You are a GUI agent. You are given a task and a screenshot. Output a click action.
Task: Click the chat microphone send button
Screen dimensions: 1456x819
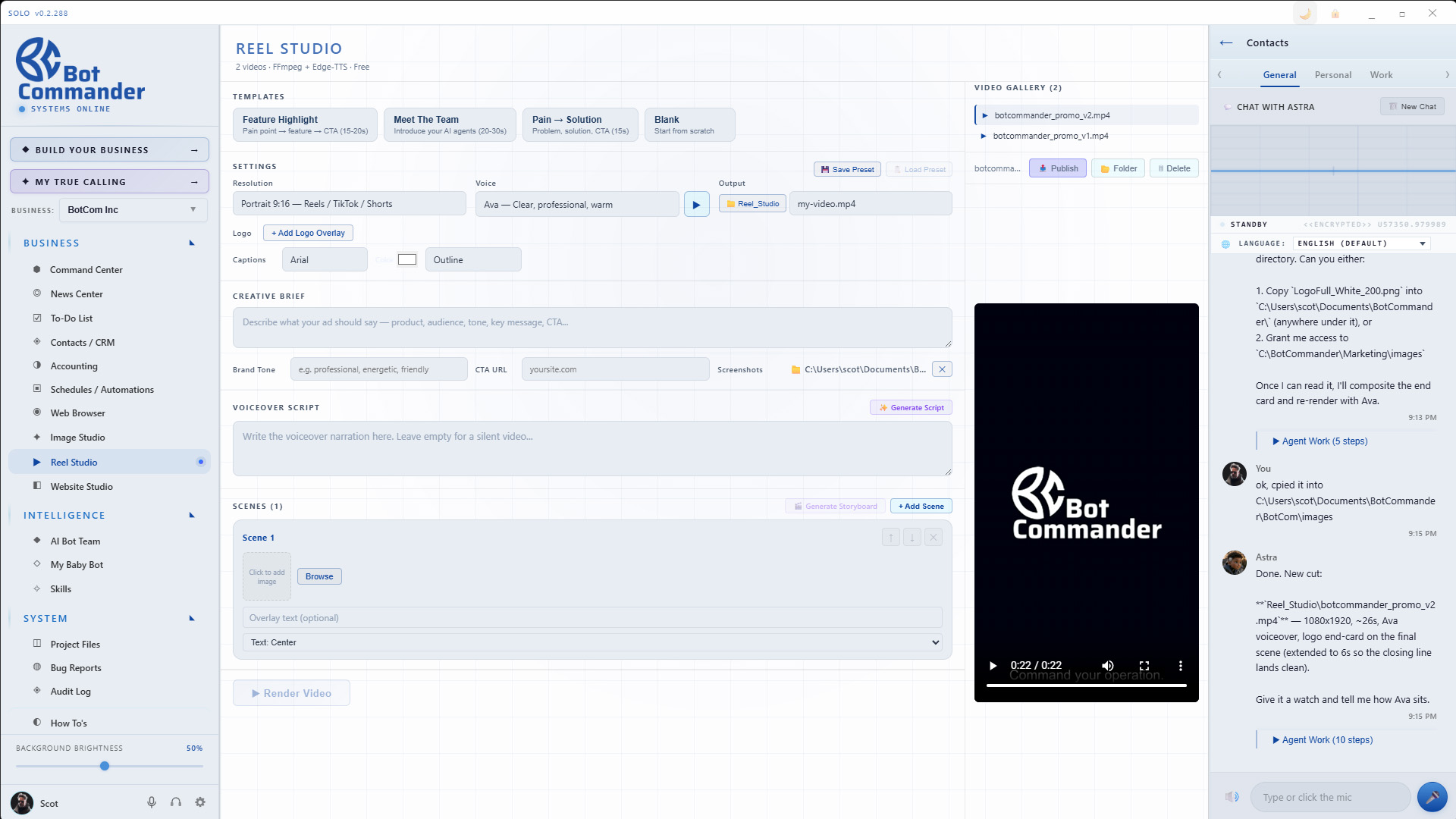tap(1432, 797)
